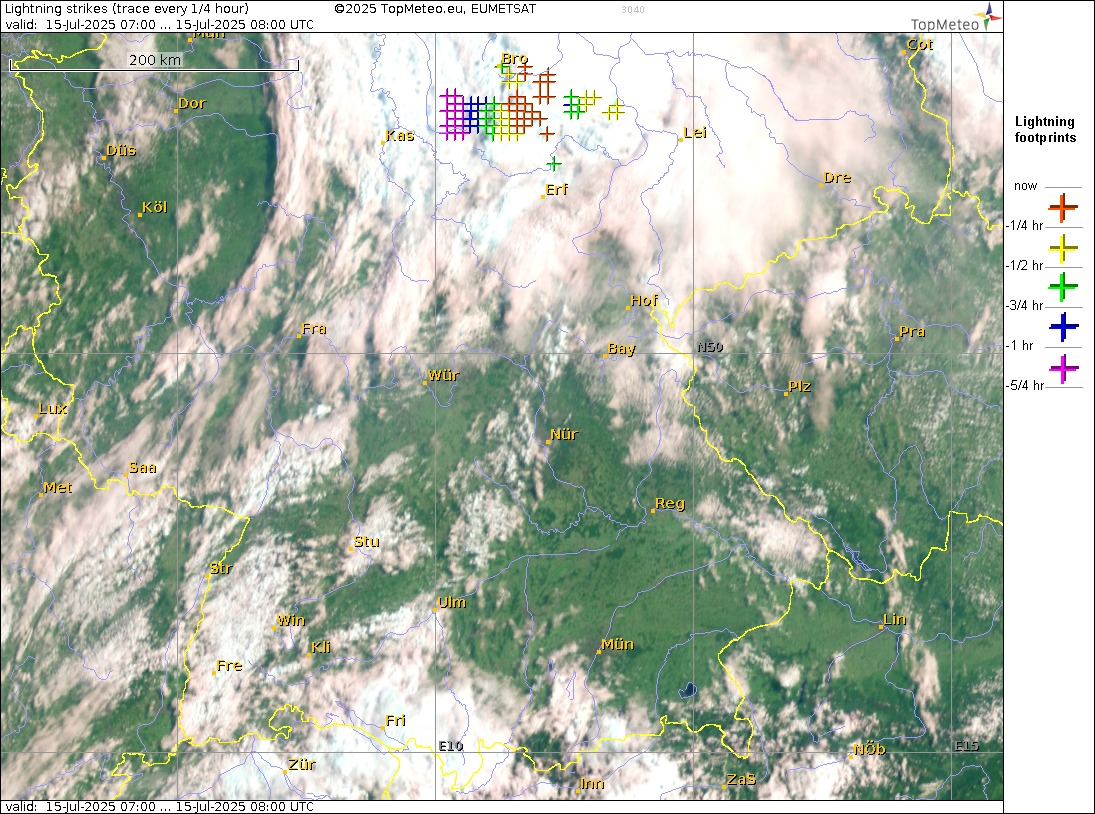Screen dimensions: 1095x814
Task: Click the '-1/4 hr' legend label
Action: point(1024,225)
